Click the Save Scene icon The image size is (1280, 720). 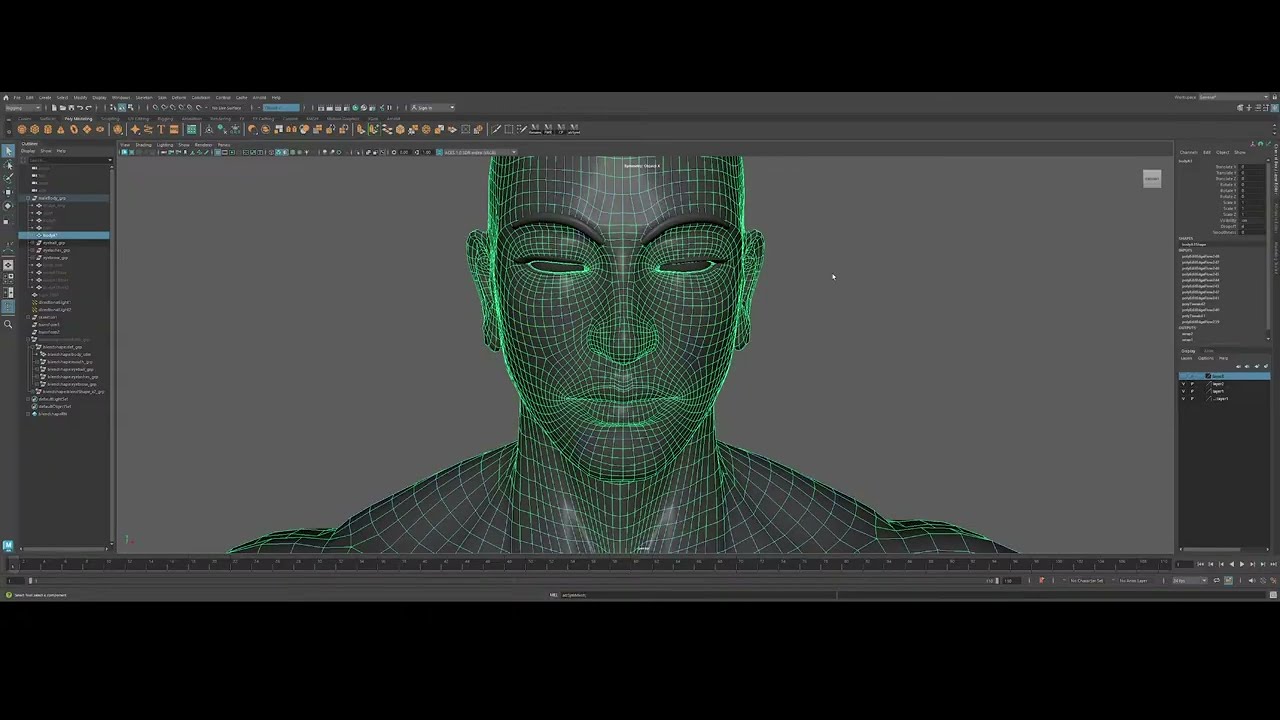[x=71, y=108]
